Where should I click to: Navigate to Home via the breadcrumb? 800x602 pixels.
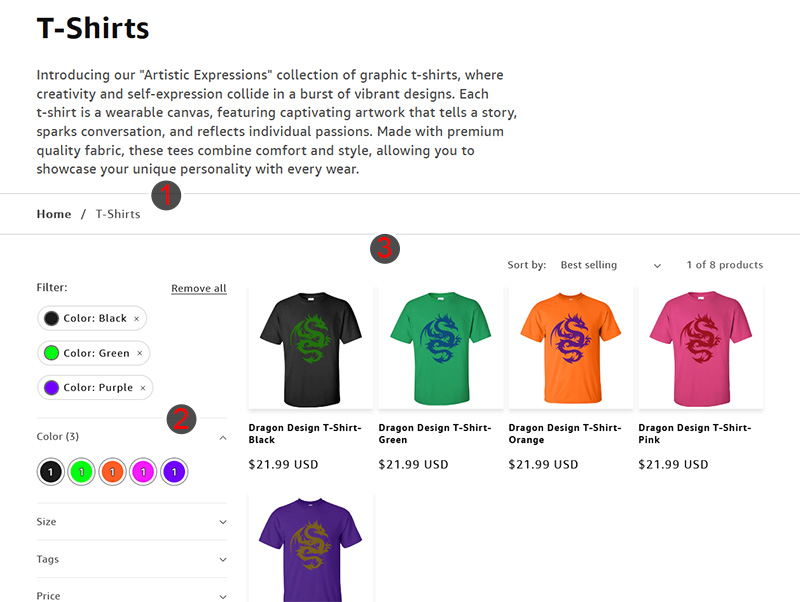coord(53,214)
